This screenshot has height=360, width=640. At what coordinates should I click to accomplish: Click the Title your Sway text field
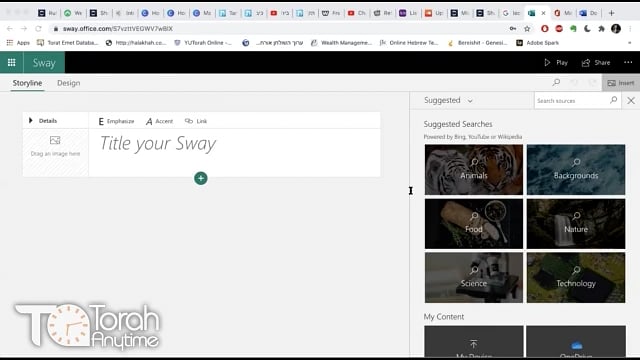coord(158,144)
